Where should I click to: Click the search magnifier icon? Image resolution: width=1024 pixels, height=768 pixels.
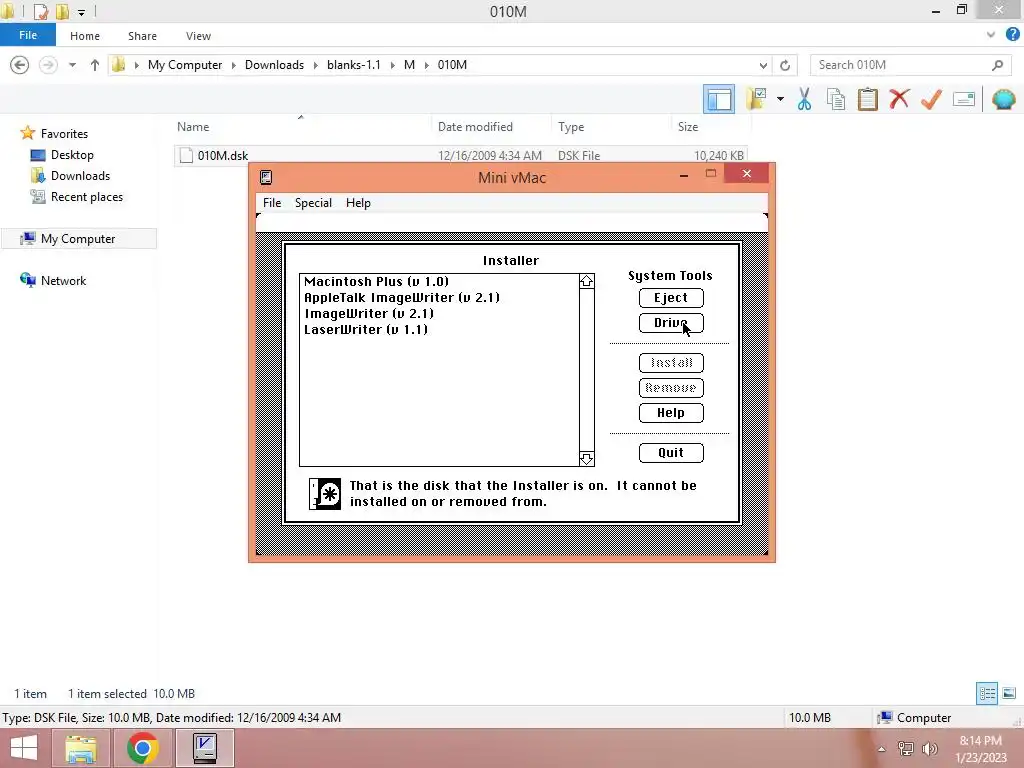pyautogui.click(x=997, y=65)
